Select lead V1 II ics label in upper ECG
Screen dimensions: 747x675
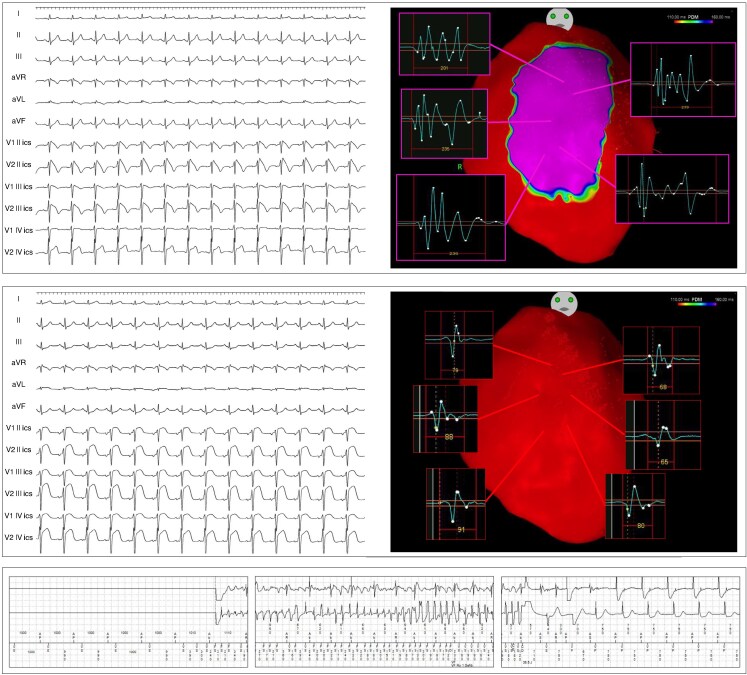(24, 143)
